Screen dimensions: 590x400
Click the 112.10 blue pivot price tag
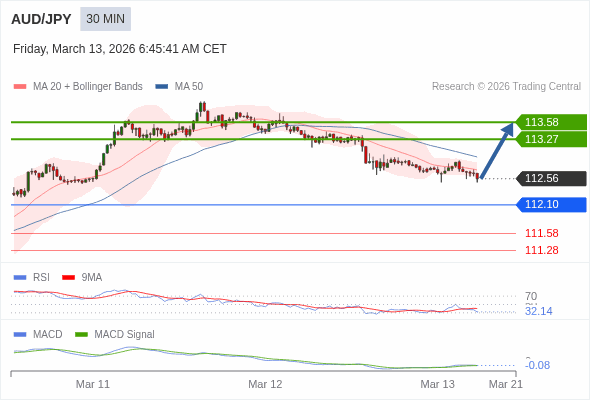click(551, 205)
